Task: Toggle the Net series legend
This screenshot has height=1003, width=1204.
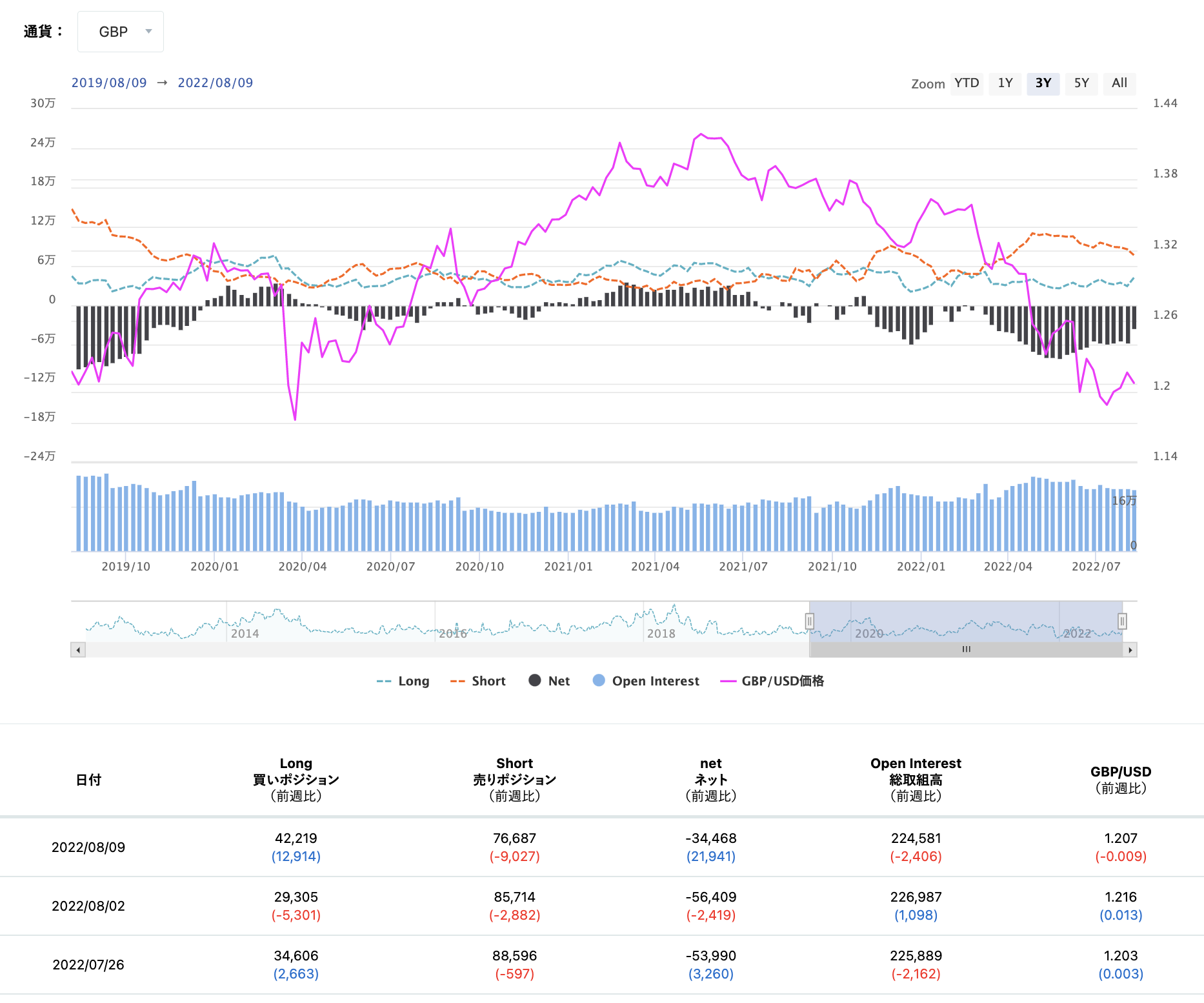Action: (549, 681)
